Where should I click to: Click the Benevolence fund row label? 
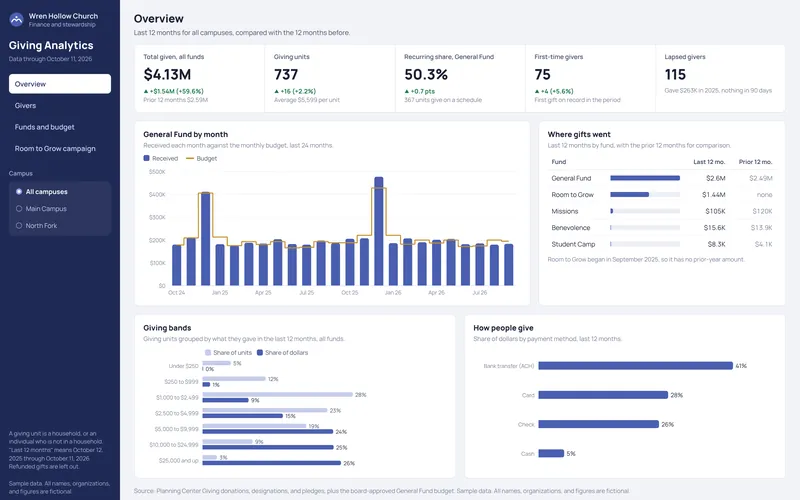570,228
